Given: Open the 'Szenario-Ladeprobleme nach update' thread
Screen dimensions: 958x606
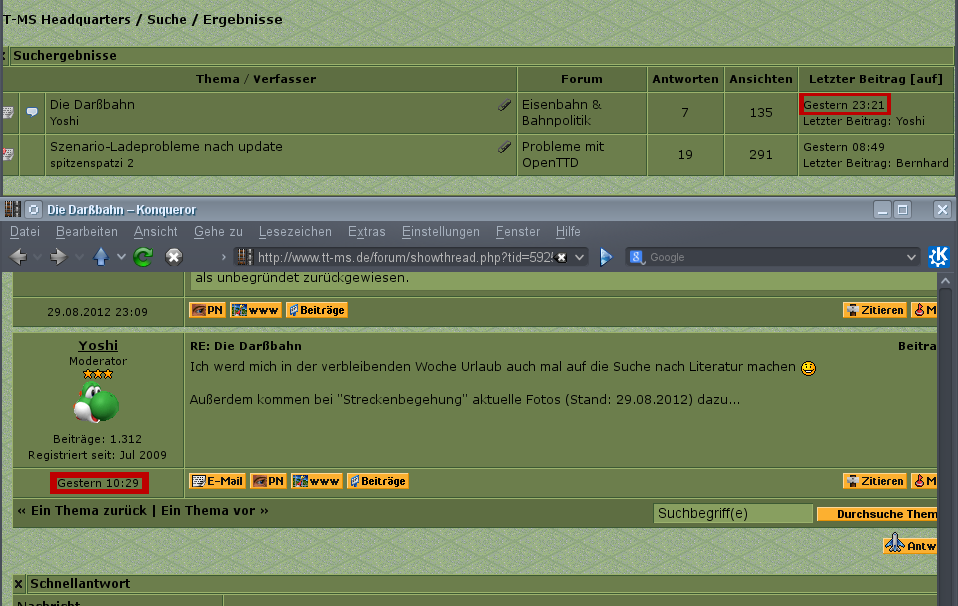Looking at the screenshot, I should pyautogui.click(x=166, y=147).
